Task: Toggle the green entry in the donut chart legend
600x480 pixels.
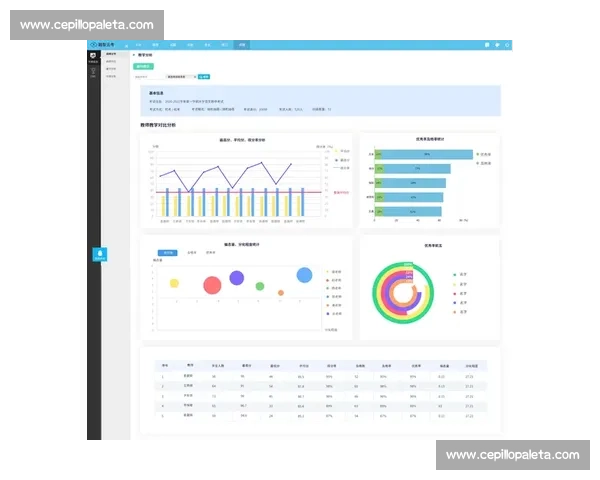Action: [455, 273]
